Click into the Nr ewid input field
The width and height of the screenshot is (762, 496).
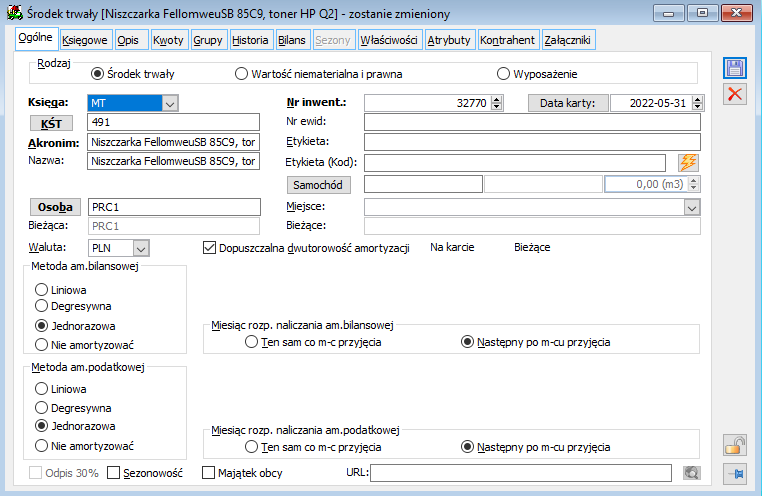(532, 122)
